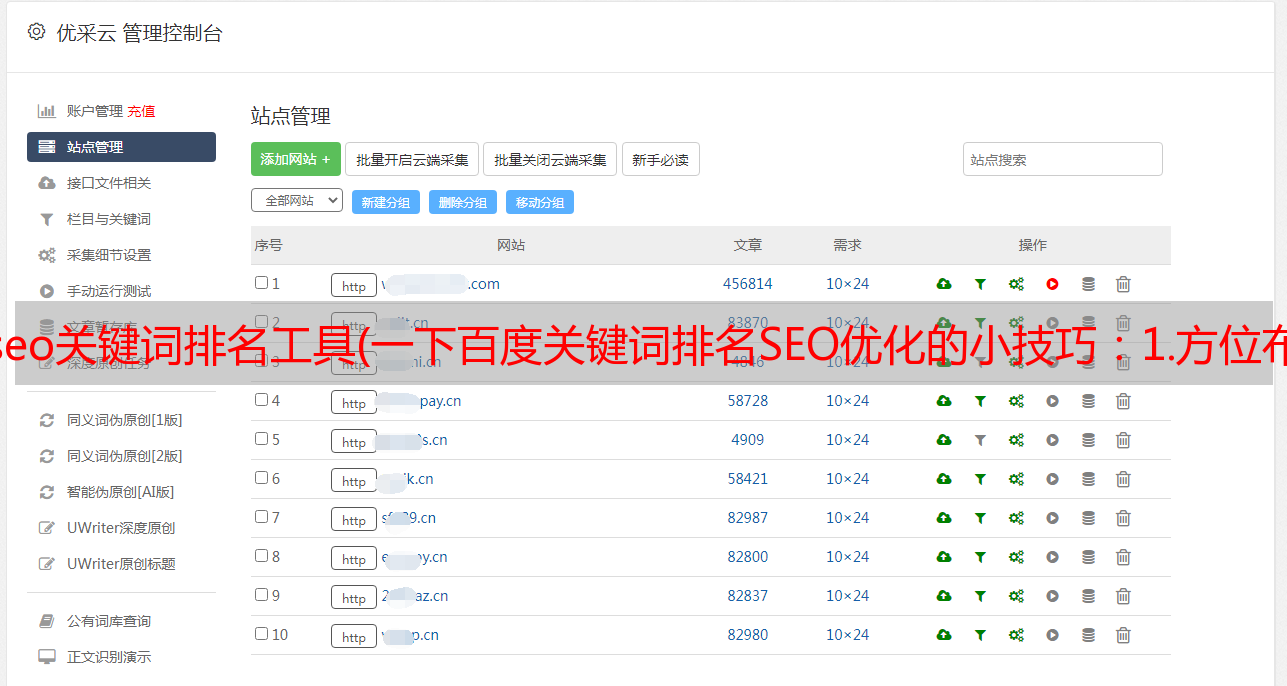Open database icon for row 1

click(x=1088, y=284)
